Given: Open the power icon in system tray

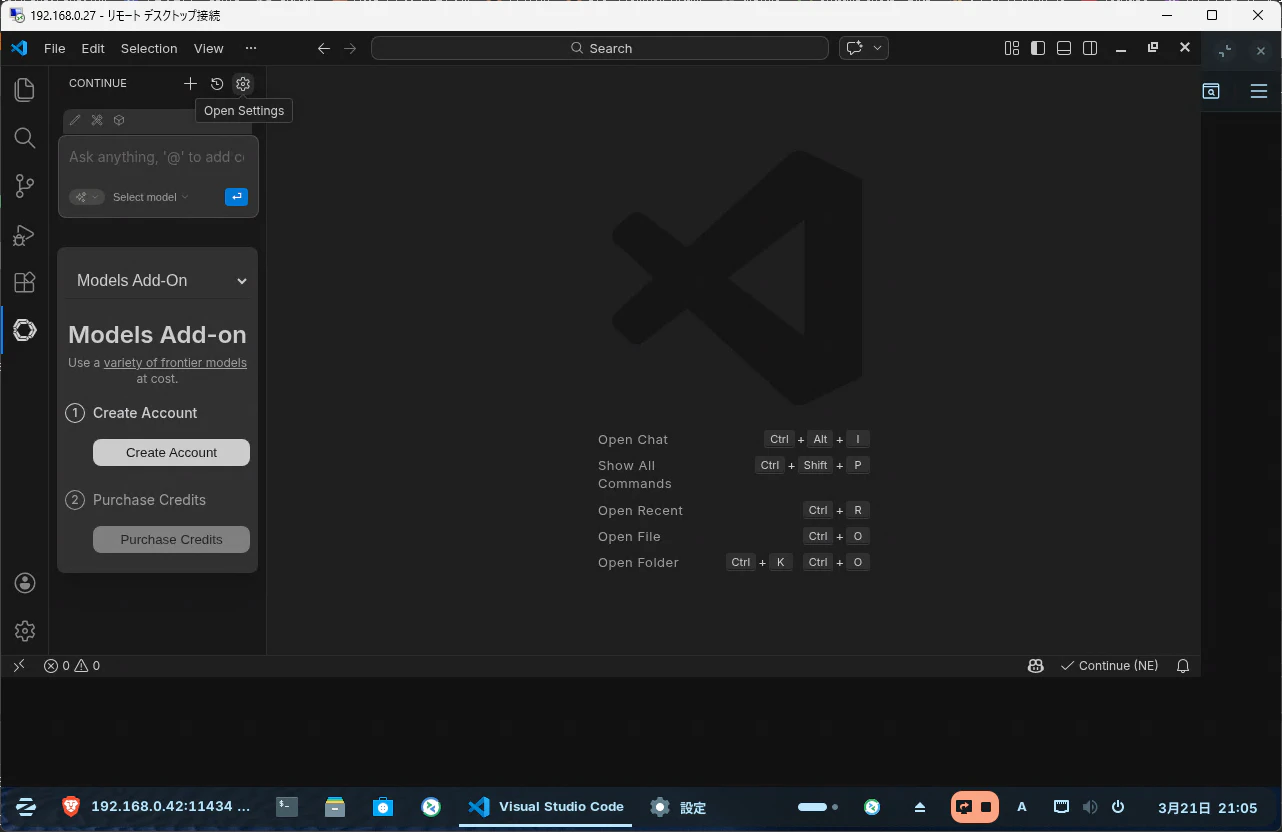Looking at the screenshot, I should [1118, 807].
